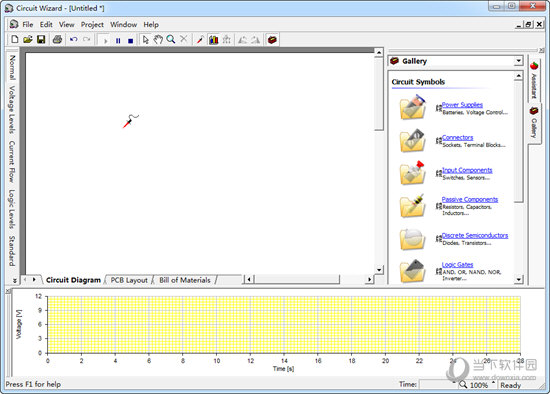Save the circuit with the floppy disk icon
The width and height of the screenshot is (550, 394).
(41, 39)
